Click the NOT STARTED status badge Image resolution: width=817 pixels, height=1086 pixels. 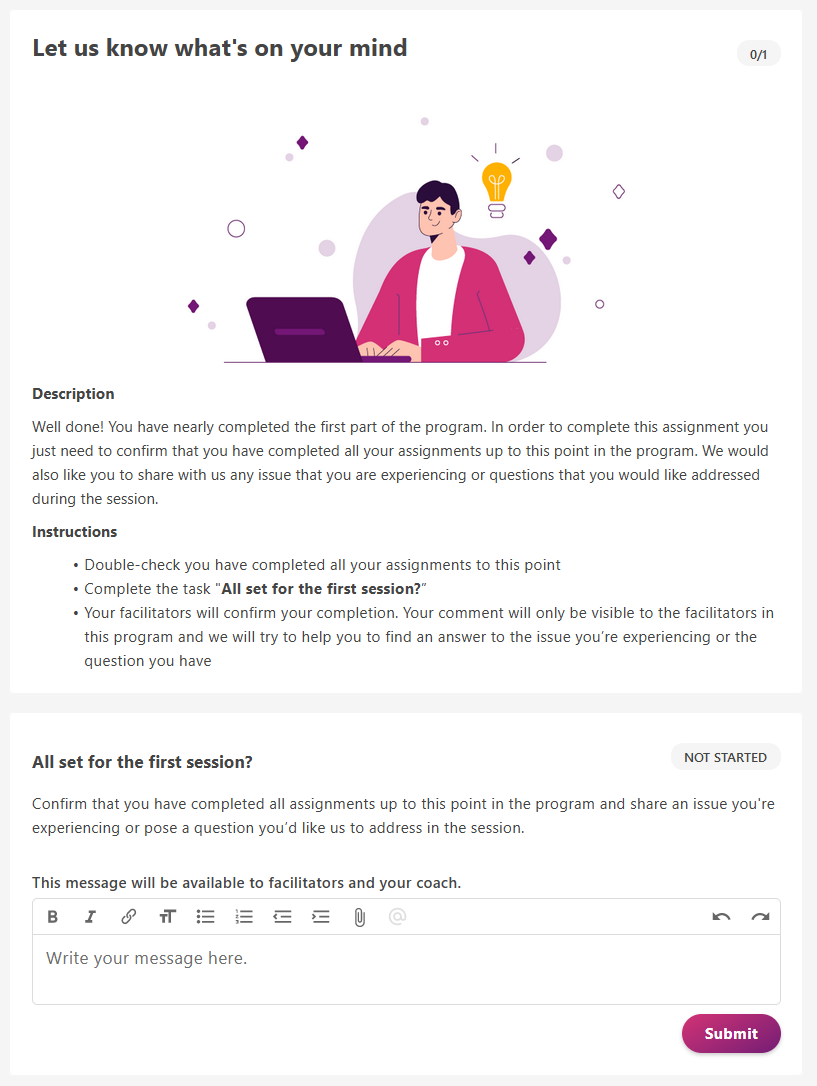(726, 757)
